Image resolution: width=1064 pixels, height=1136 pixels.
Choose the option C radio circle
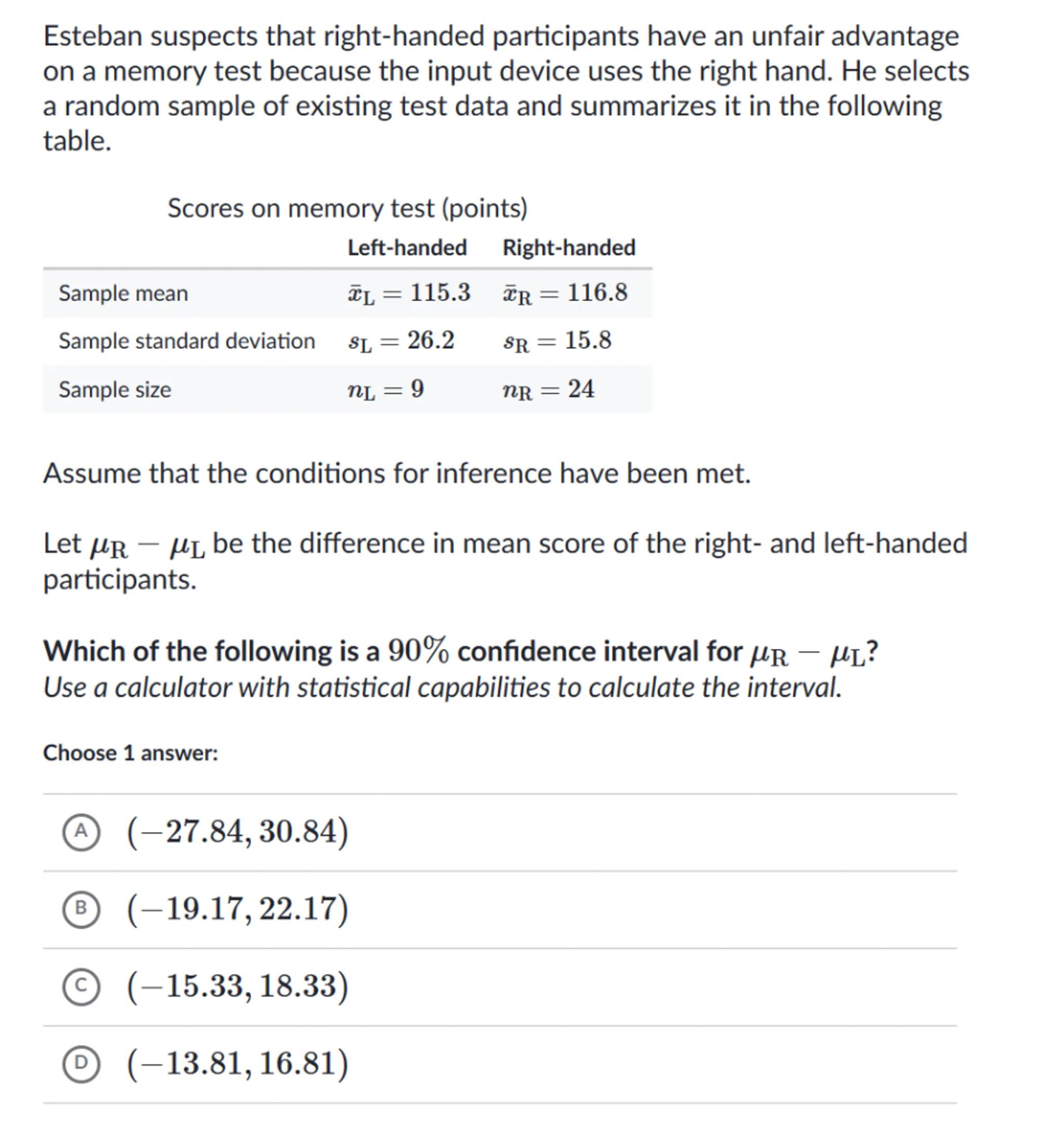81,986
